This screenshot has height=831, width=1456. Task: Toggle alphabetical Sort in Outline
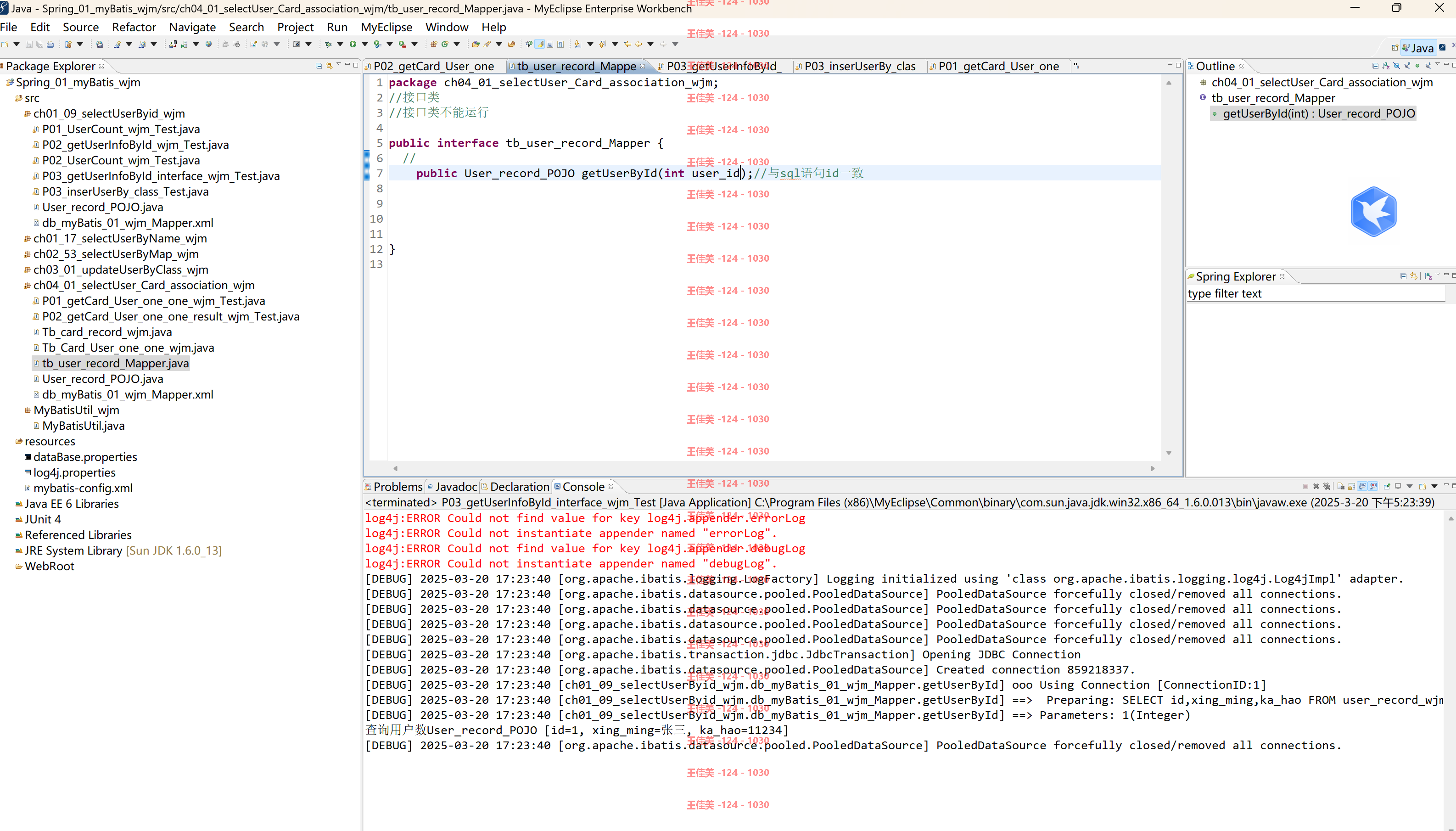1386,66
